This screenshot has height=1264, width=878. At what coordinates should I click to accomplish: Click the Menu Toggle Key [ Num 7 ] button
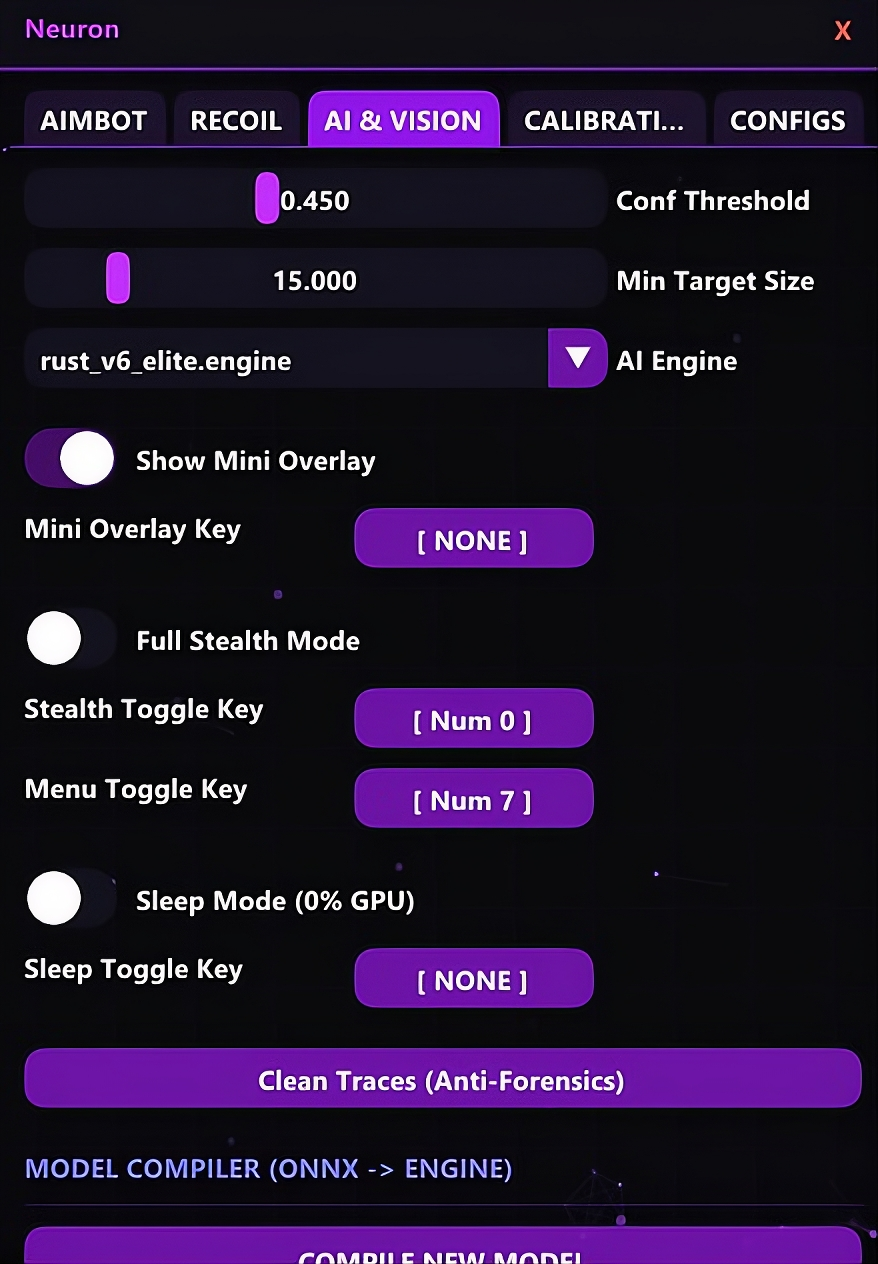pyautogui.click(x=473, y=799)
